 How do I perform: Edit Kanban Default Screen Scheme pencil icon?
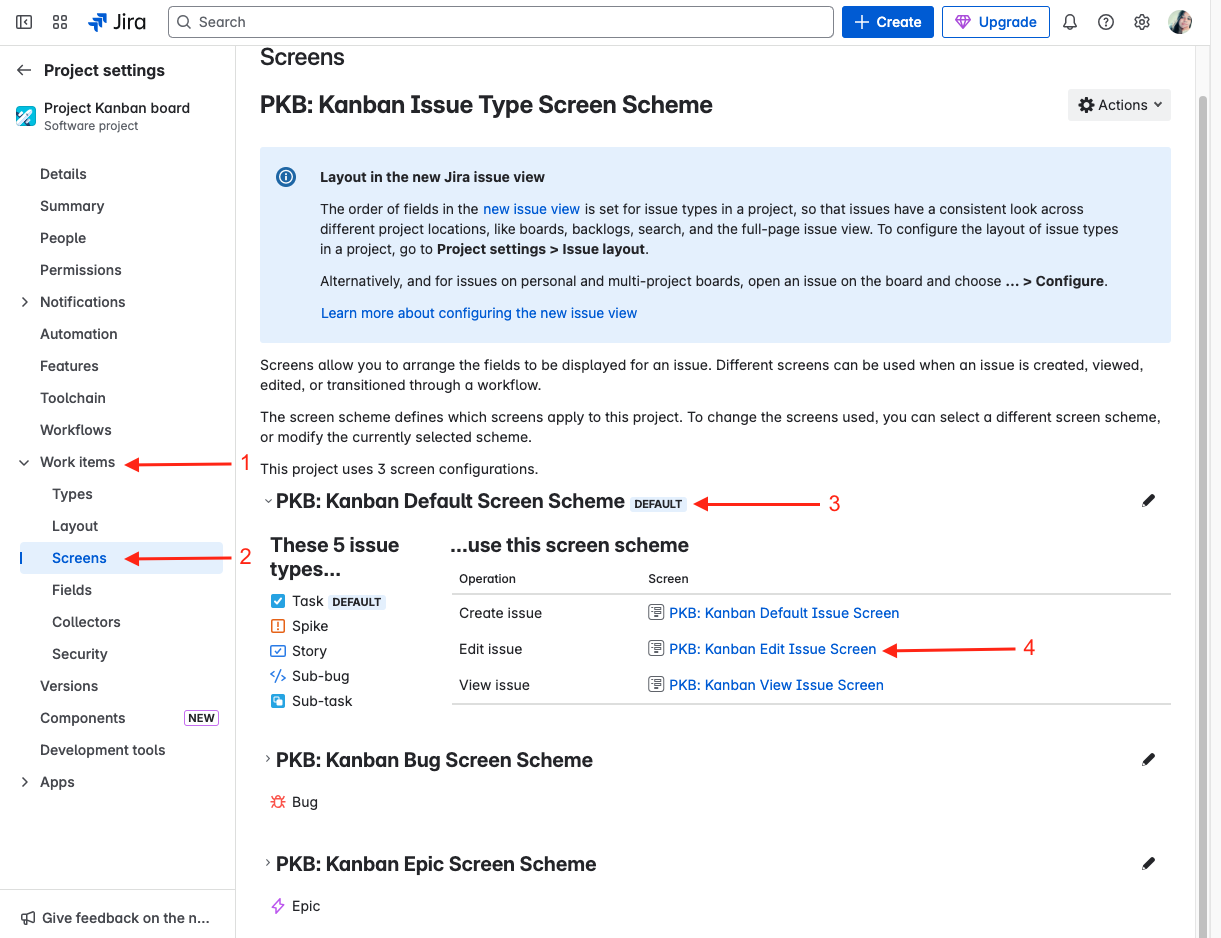pos(1148,501)
